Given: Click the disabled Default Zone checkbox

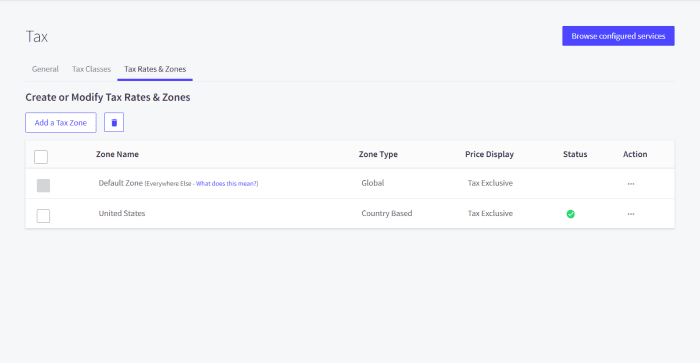Looking at the screenshot, I should pyautogui.click(x=43, y=185).
